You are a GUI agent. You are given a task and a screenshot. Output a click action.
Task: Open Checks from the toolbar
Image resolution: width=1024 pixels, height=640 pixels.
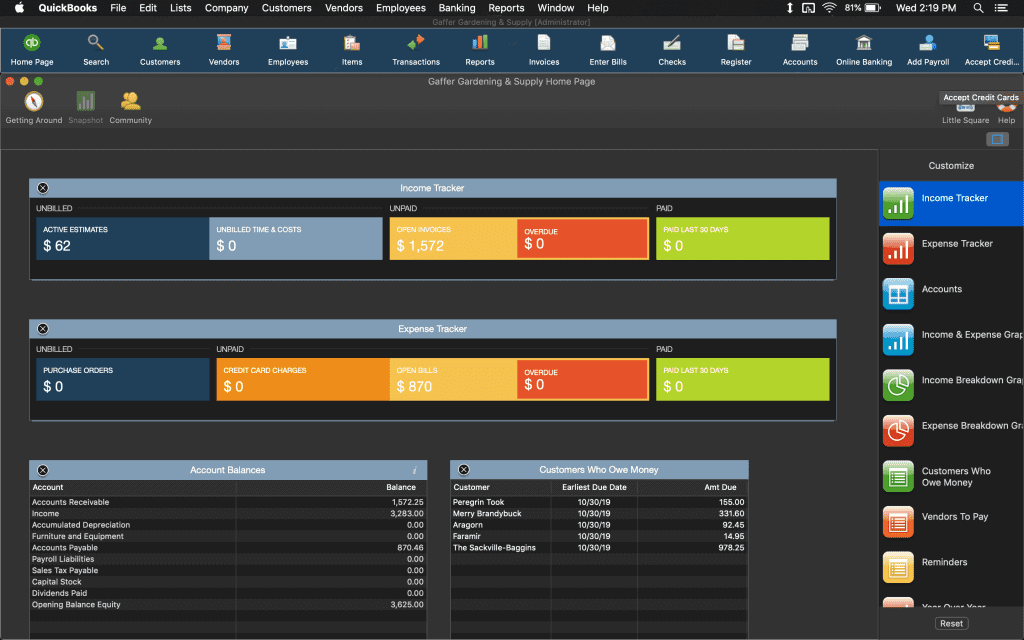672,50
